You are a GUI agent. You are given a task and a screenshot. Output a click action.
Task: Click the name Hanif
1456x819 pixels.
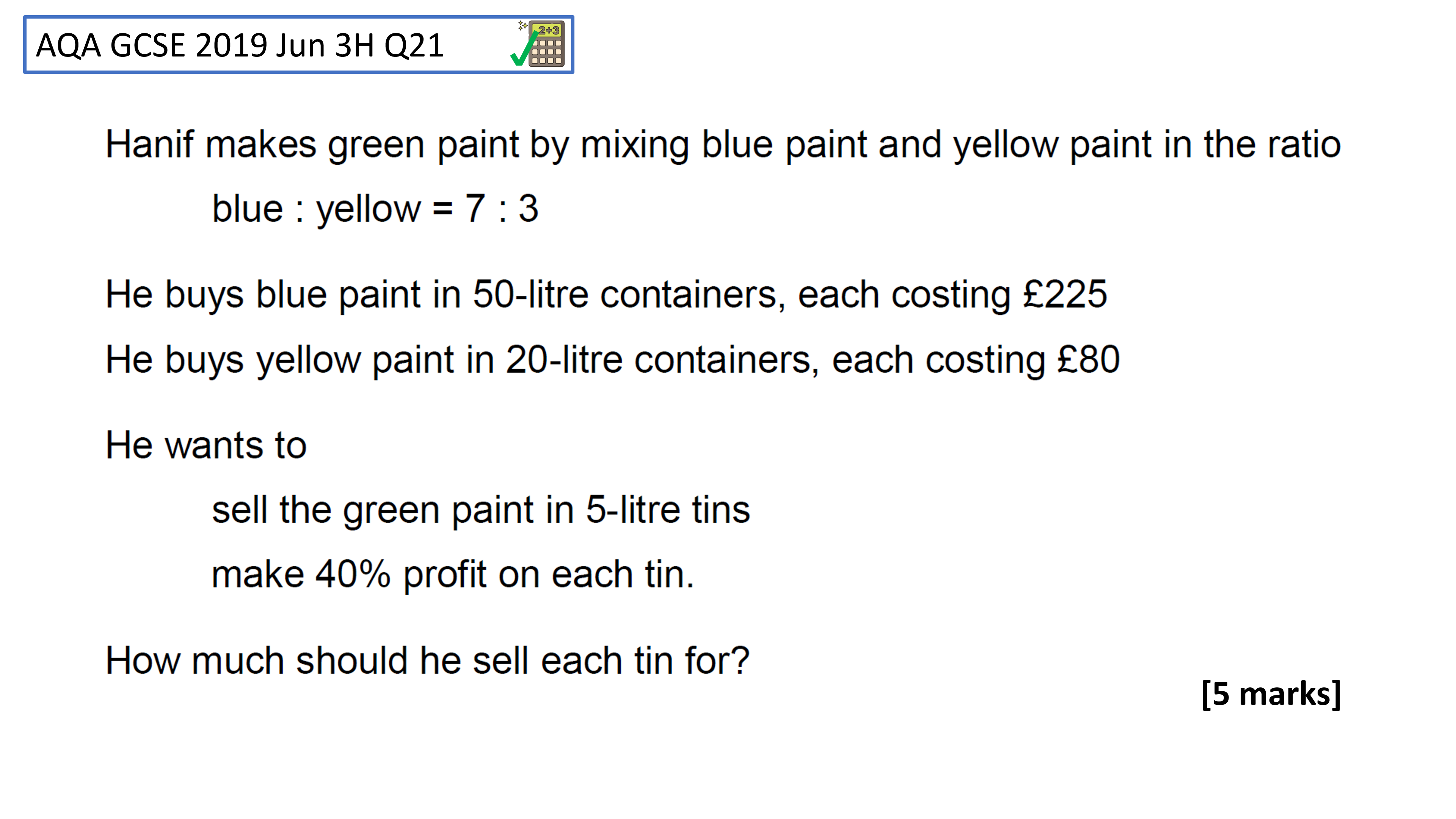(150, 144)
